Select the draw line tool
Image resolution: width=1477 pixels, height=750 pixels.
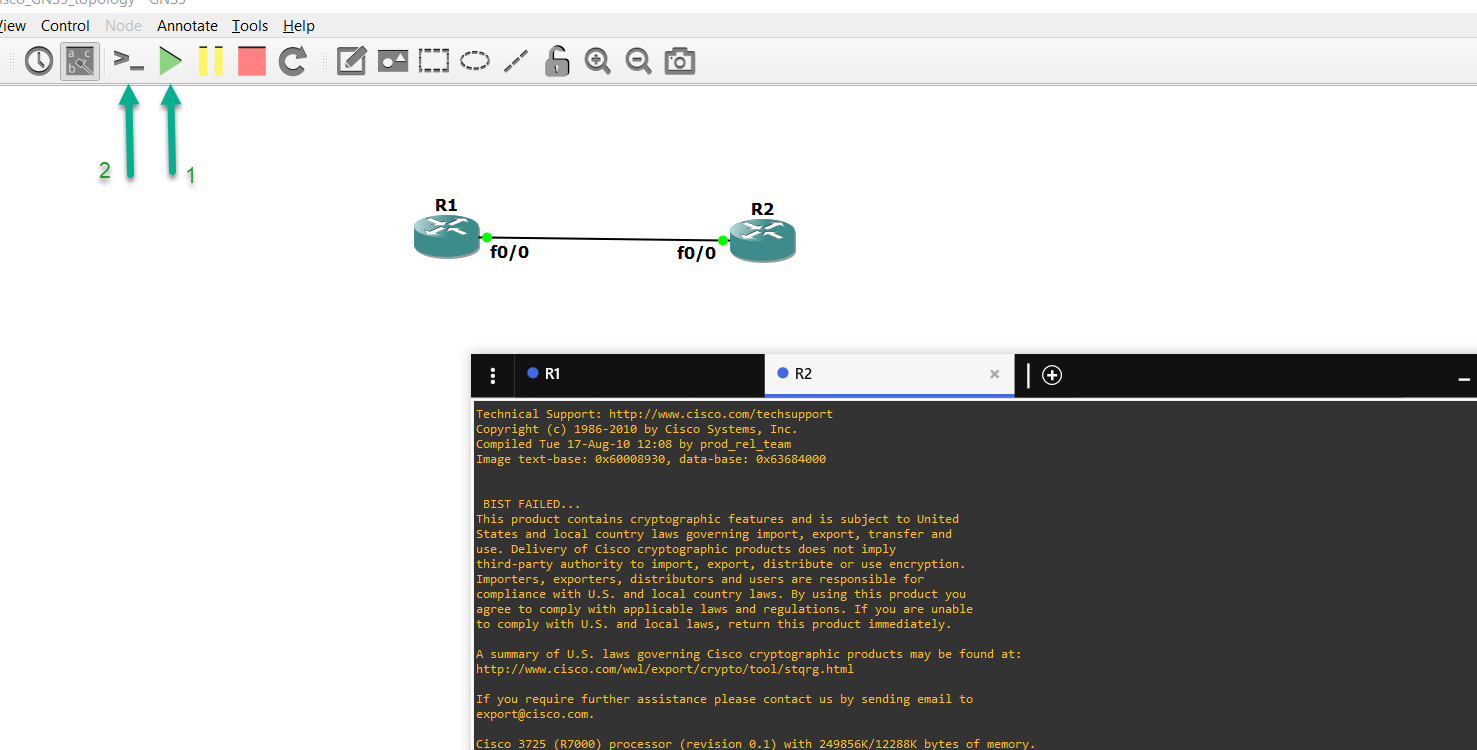[516, 62]
